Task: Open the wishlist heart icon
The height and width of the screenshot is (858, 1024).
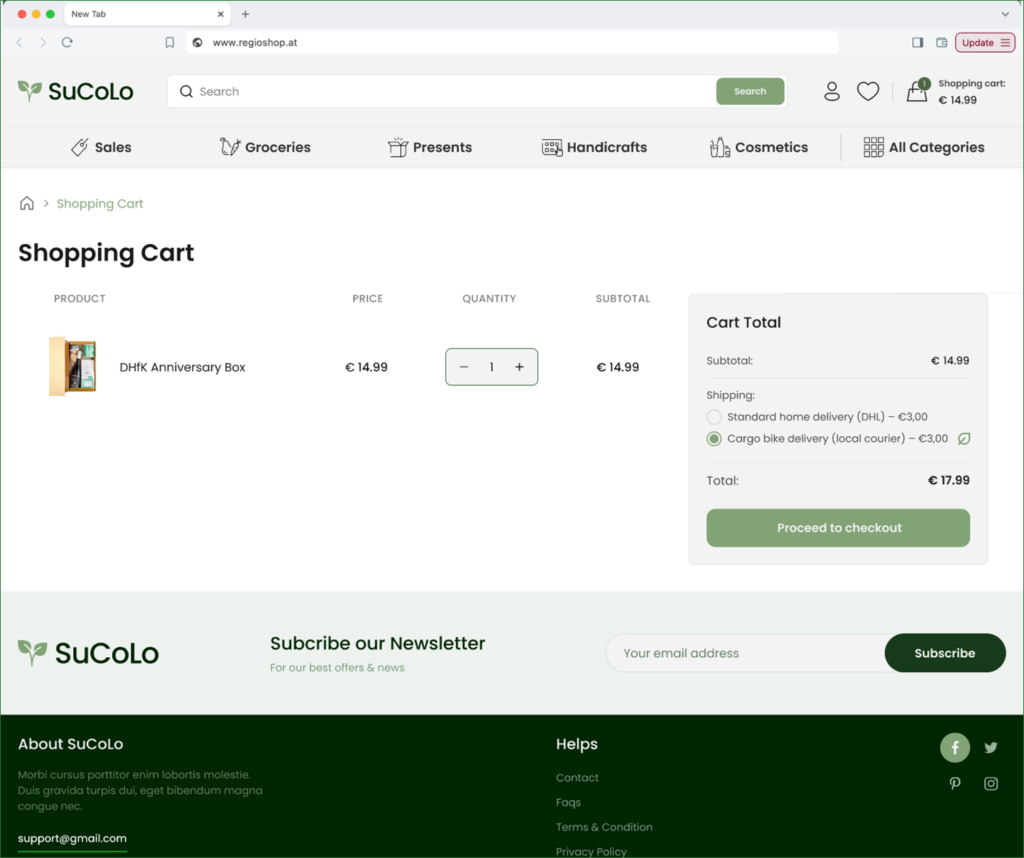Action: [x=868, y=91]
